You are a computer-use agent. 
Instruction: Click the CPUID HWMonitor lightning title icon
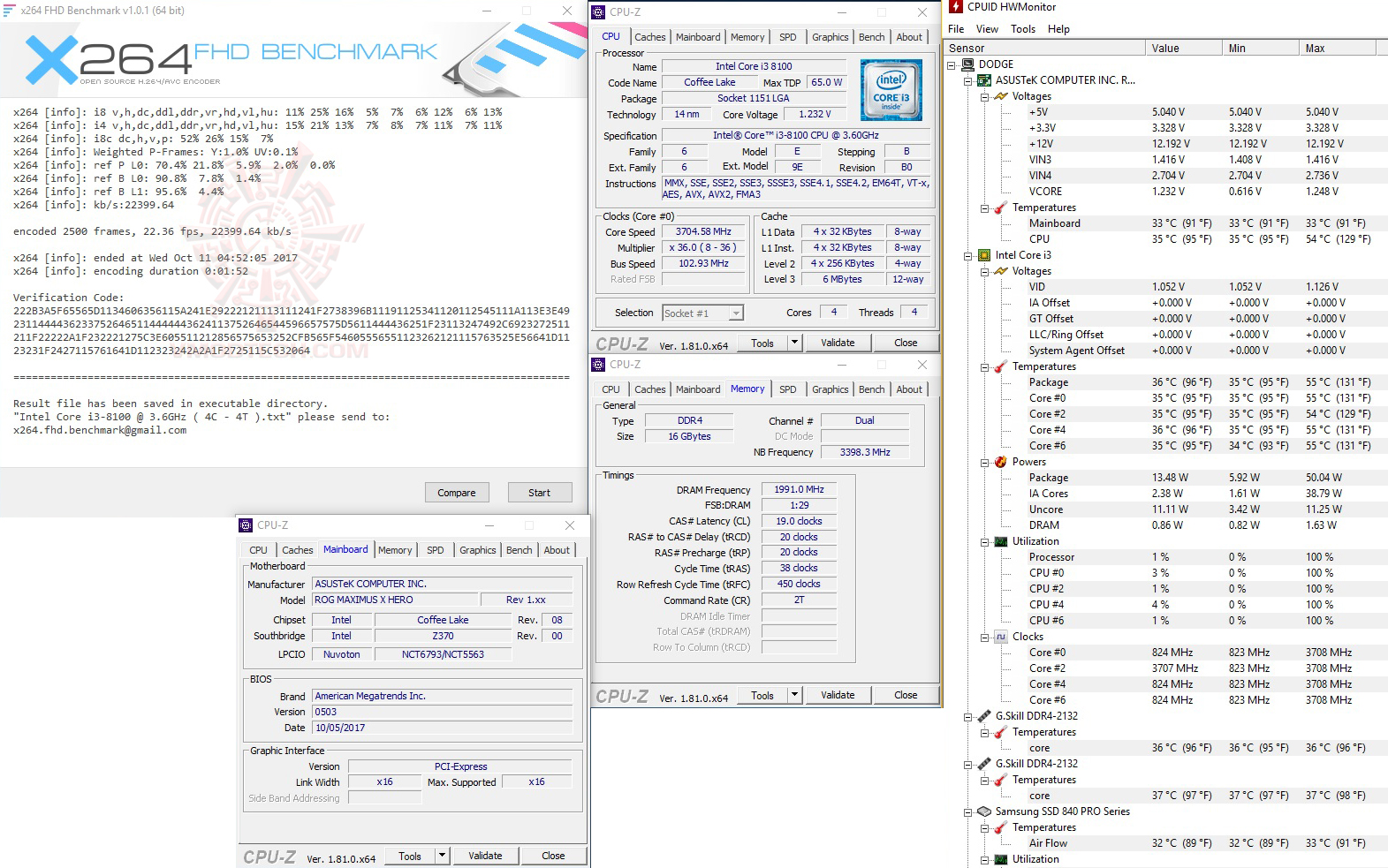pyautogui.click(x=956, y=7)
